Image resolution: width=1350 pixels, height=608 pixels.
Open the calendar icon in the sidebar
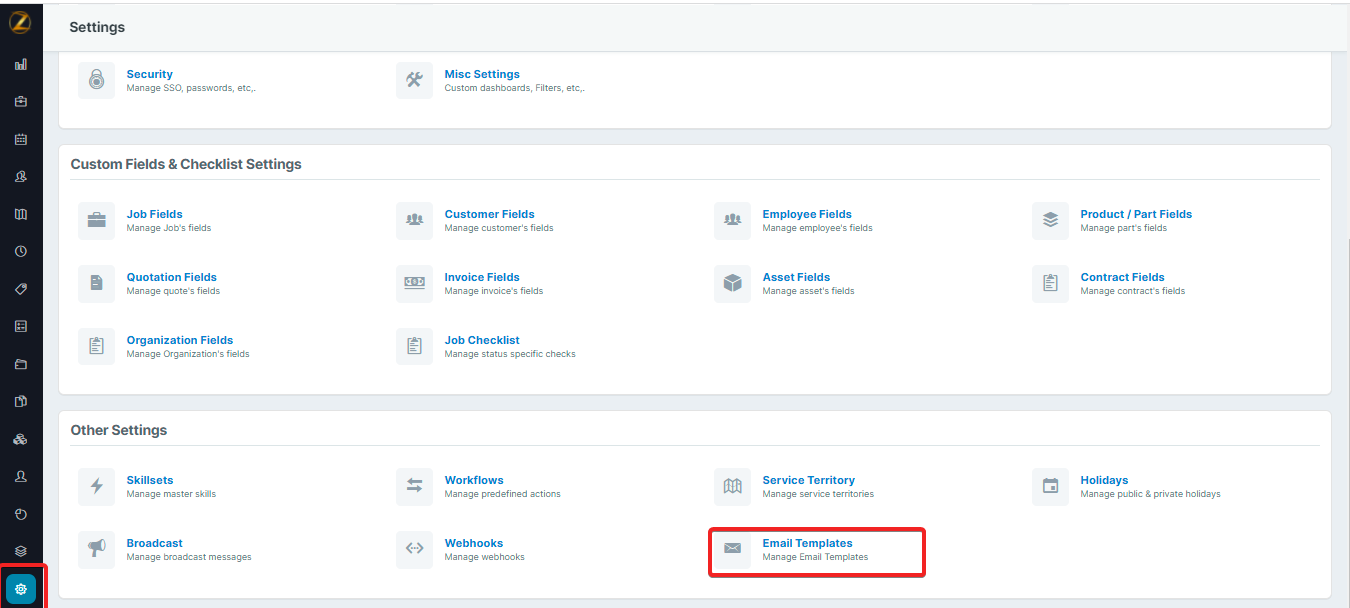21,140
